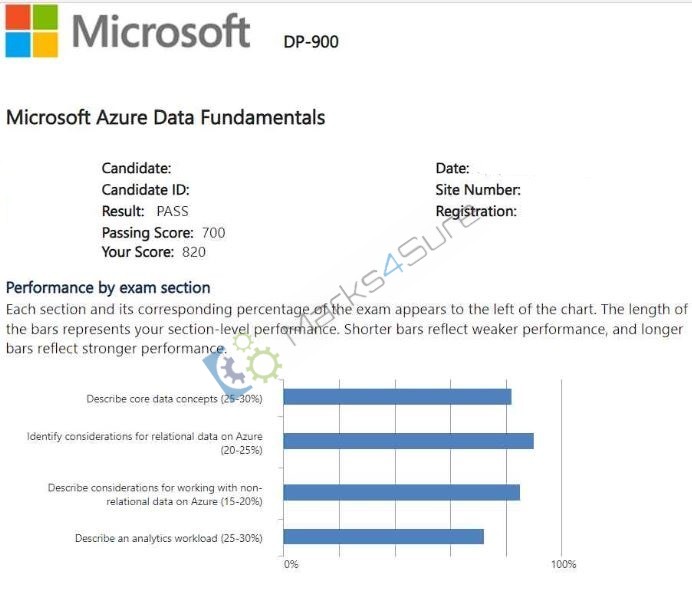Click the Site Number field label

pyautogui.click(x=478, y=190)
